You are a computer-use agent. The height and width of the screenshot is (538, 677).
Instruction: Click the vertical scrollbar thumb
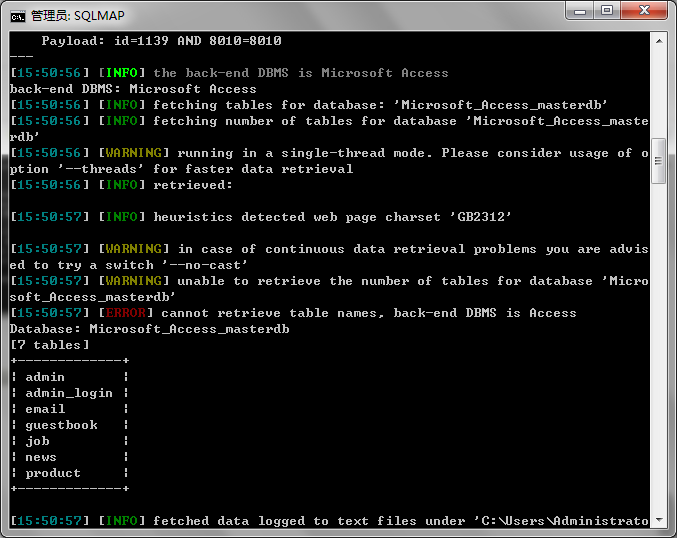(x=659, y=161)
